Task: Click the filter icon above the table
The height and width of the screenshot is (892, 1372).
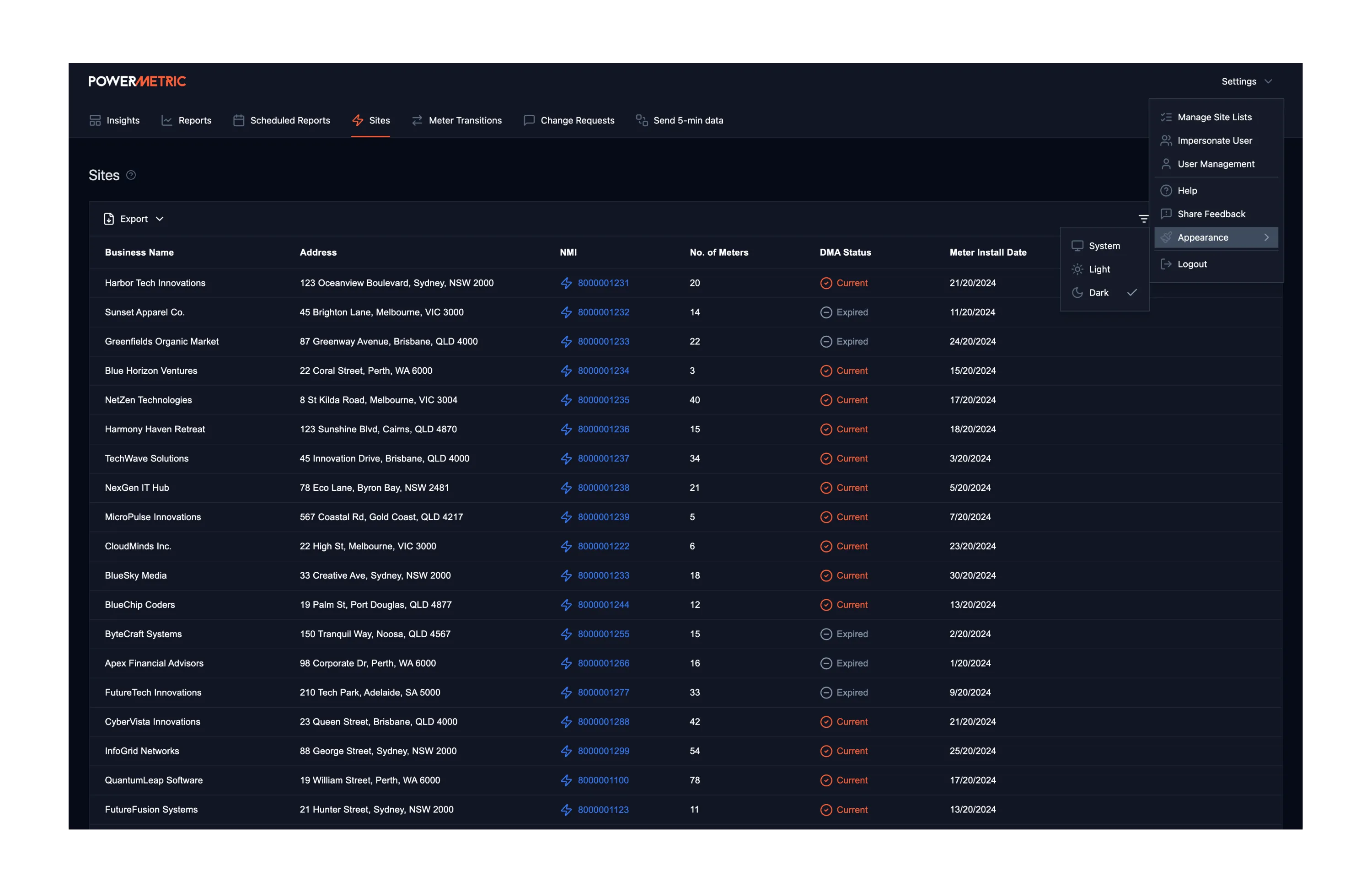Action: [1143, 219]
